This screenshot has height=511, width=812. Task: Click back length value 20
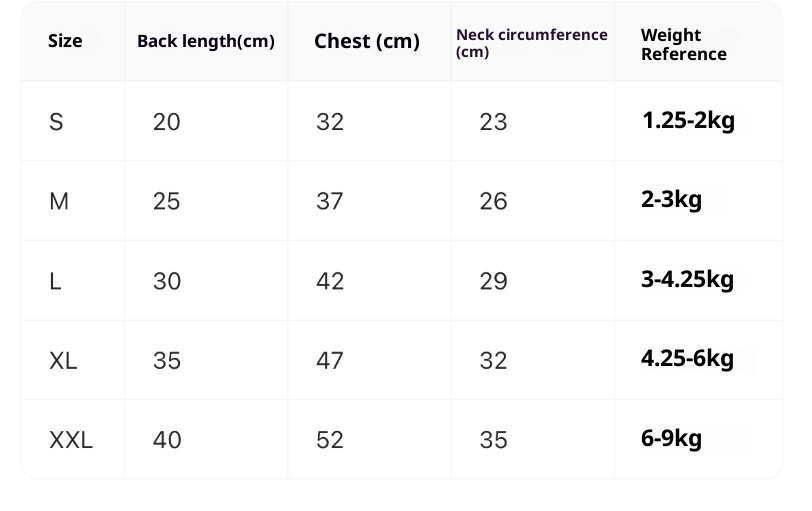tap(167, 122)
